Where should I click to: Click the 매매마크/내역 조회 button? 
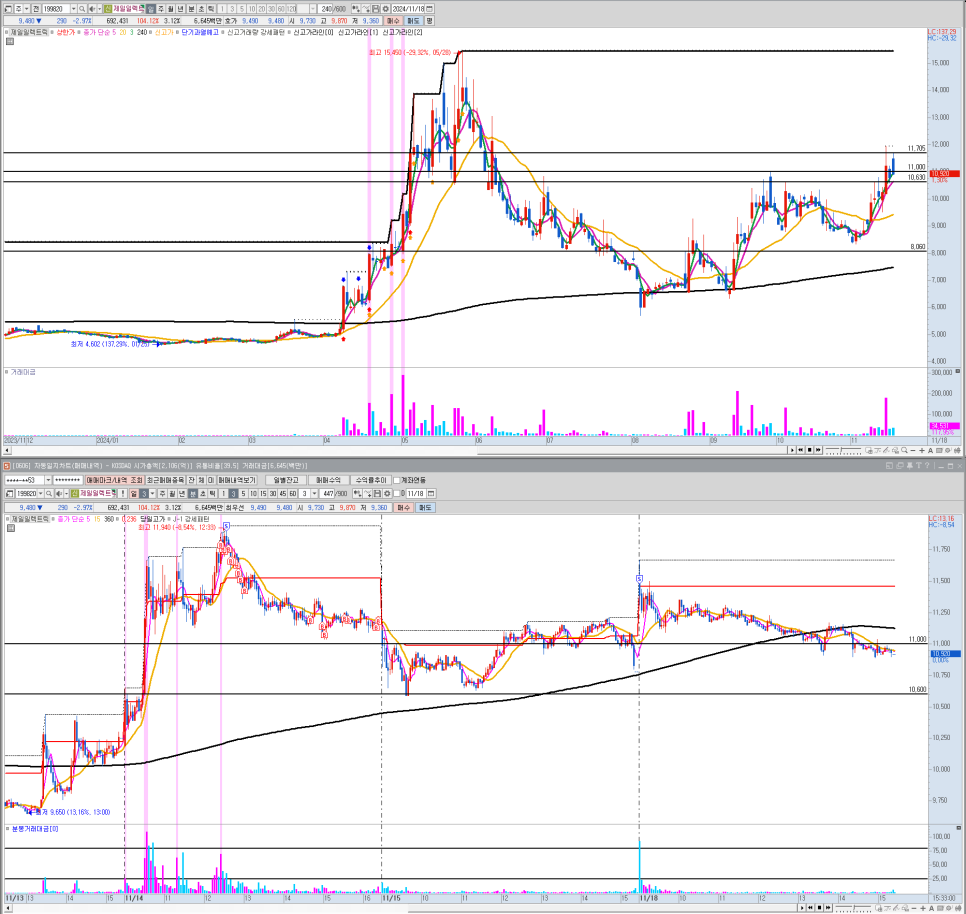[114, 480]
